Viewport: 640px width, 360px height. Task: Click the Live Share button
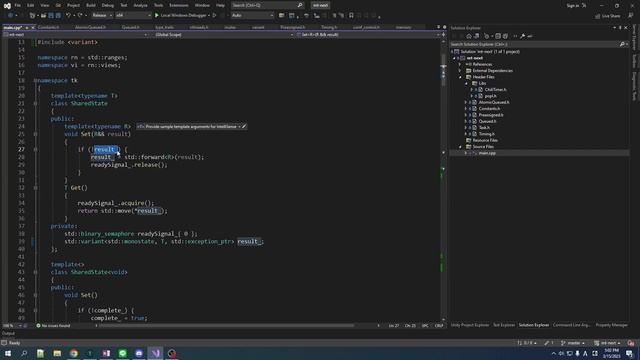(607, 16)
